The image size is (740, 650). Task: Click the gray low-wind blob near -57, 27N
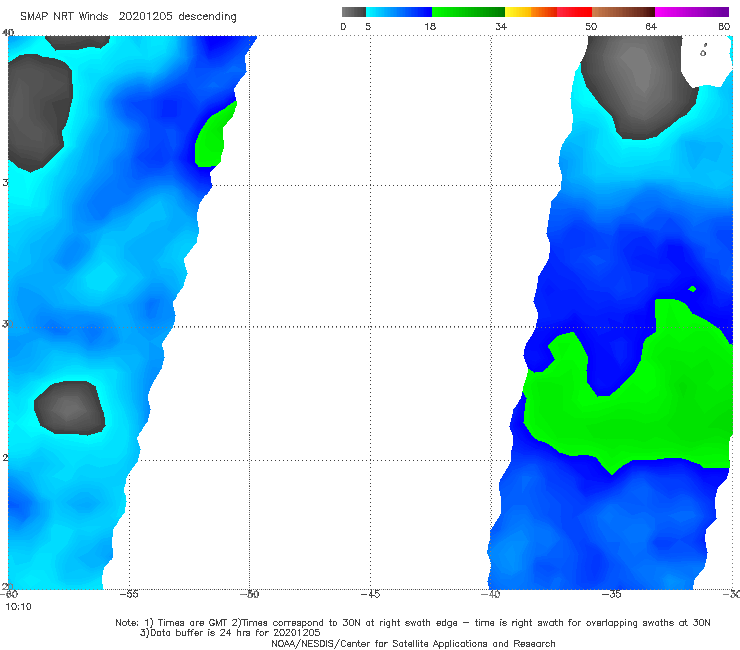[70, 408]
